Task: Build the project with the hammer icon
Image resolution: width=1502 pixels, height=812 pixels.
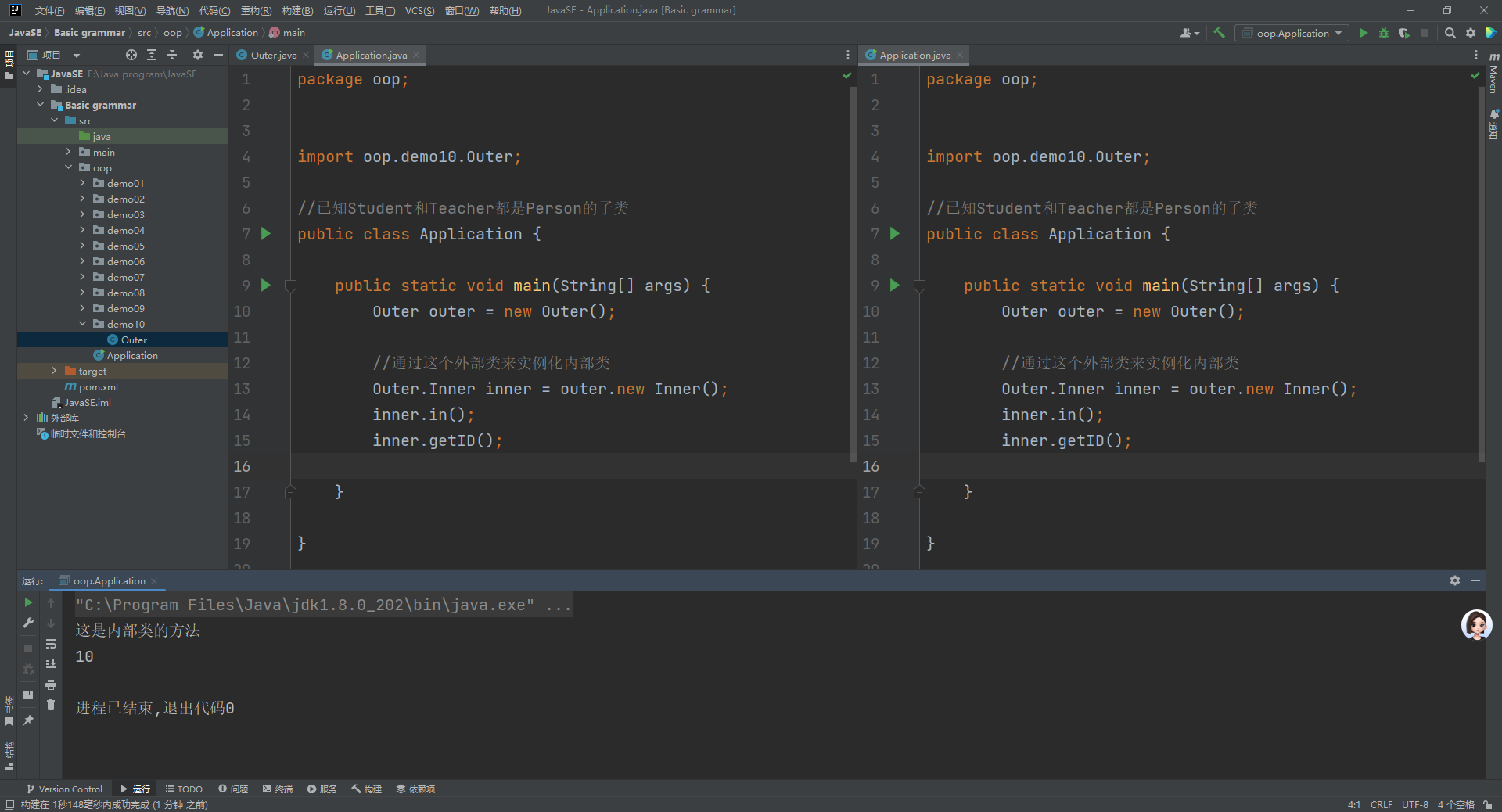Action: pos(1219,33)
